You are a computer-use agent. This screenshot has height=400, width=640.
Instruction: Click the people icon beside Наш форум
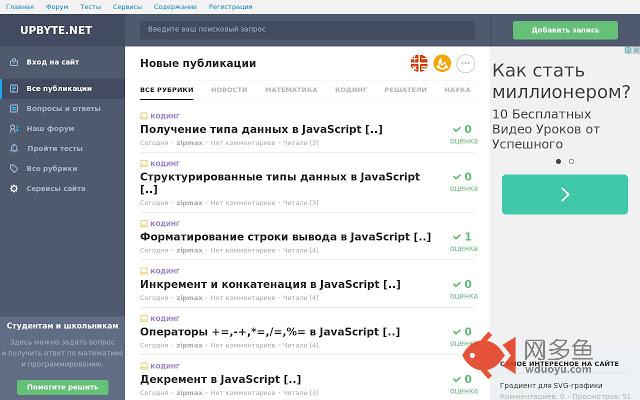(14, 128)
